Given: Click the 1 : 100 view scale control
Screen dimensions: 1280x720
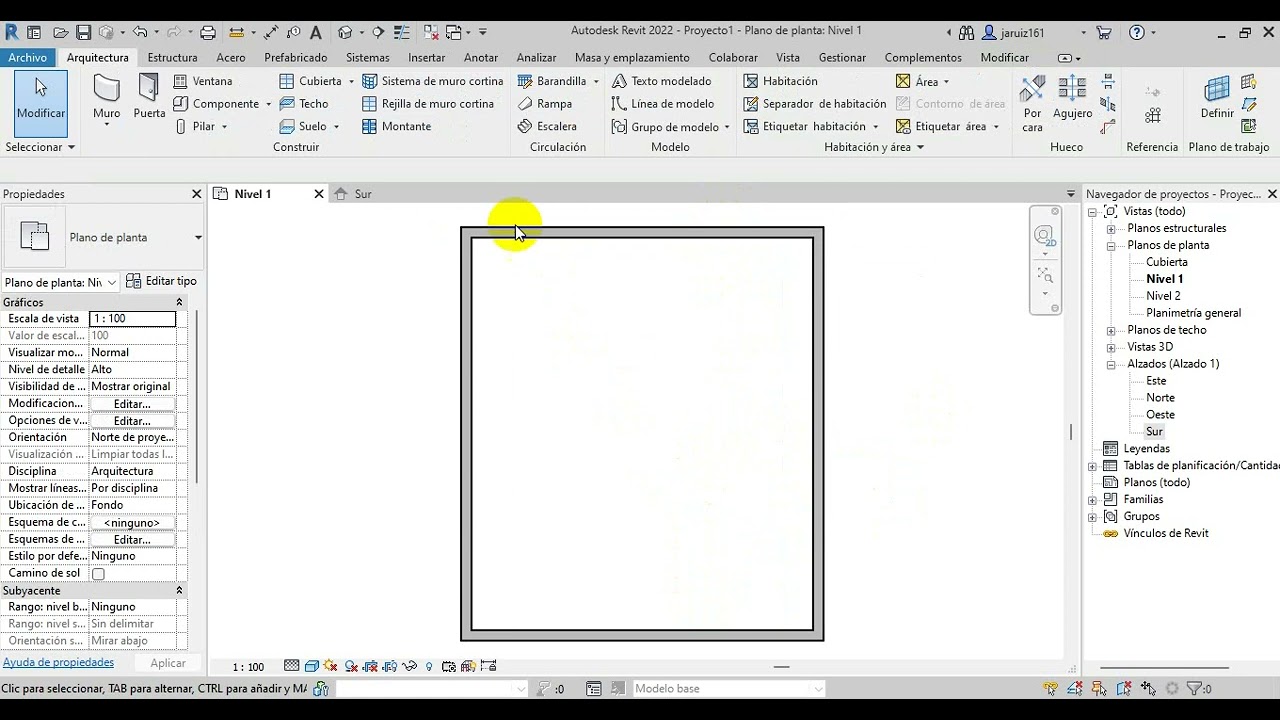Looking at the screenshot, I should [248, 667].
